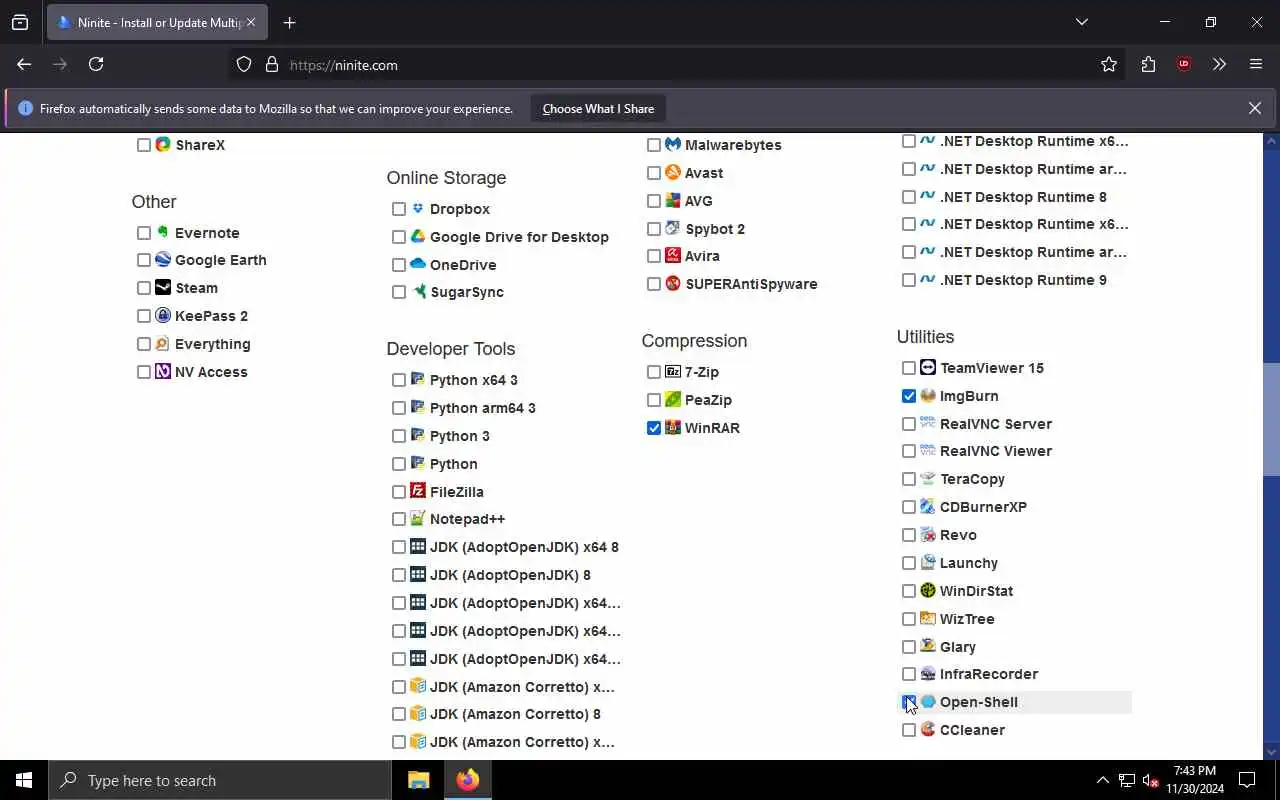Click the Avast icon
1280x800 pixels.
coord(673,173)
